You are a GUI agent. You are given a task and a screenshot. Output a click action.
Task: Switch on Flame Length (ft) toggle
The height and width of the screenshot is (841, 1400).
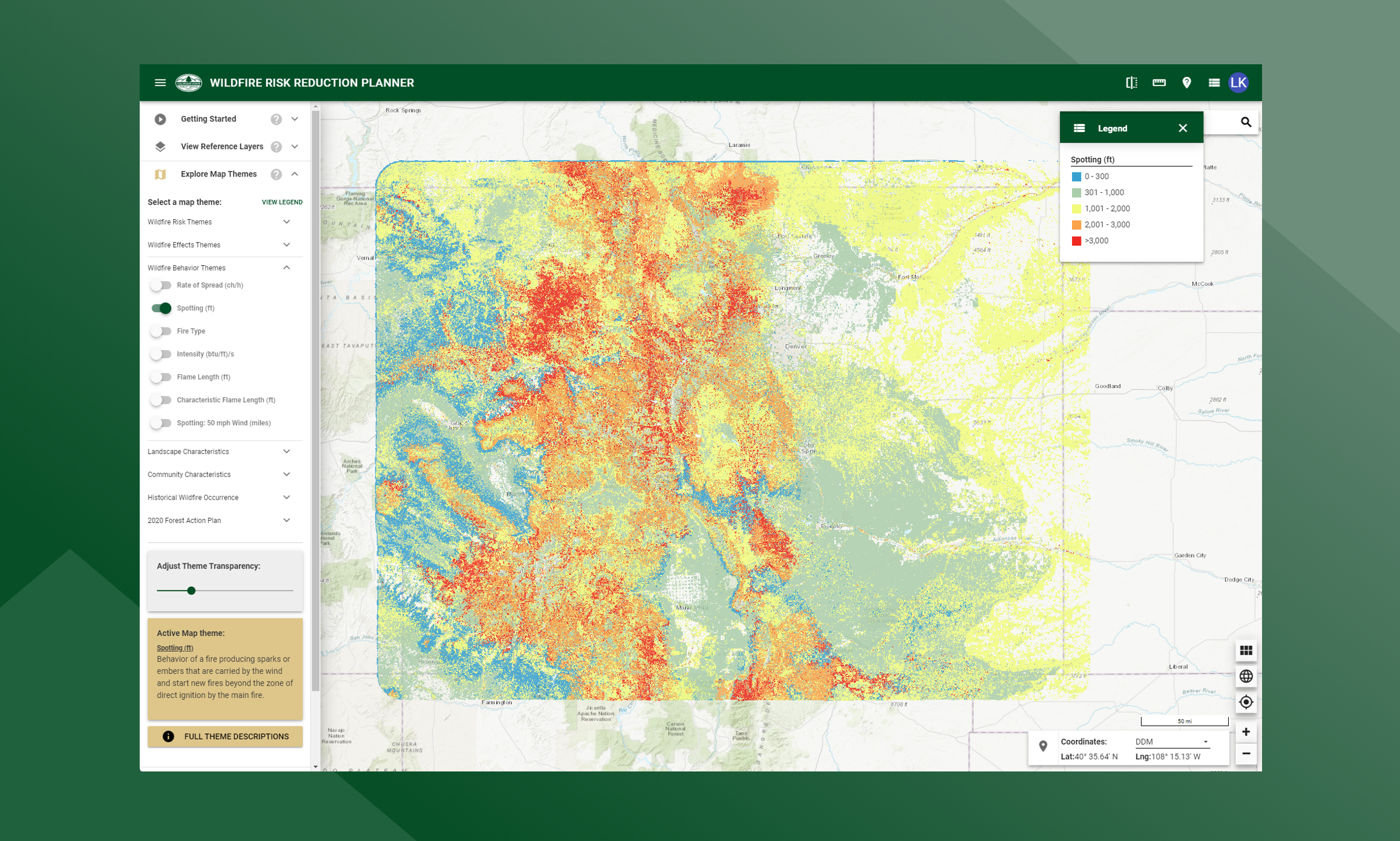coord(161,377)
